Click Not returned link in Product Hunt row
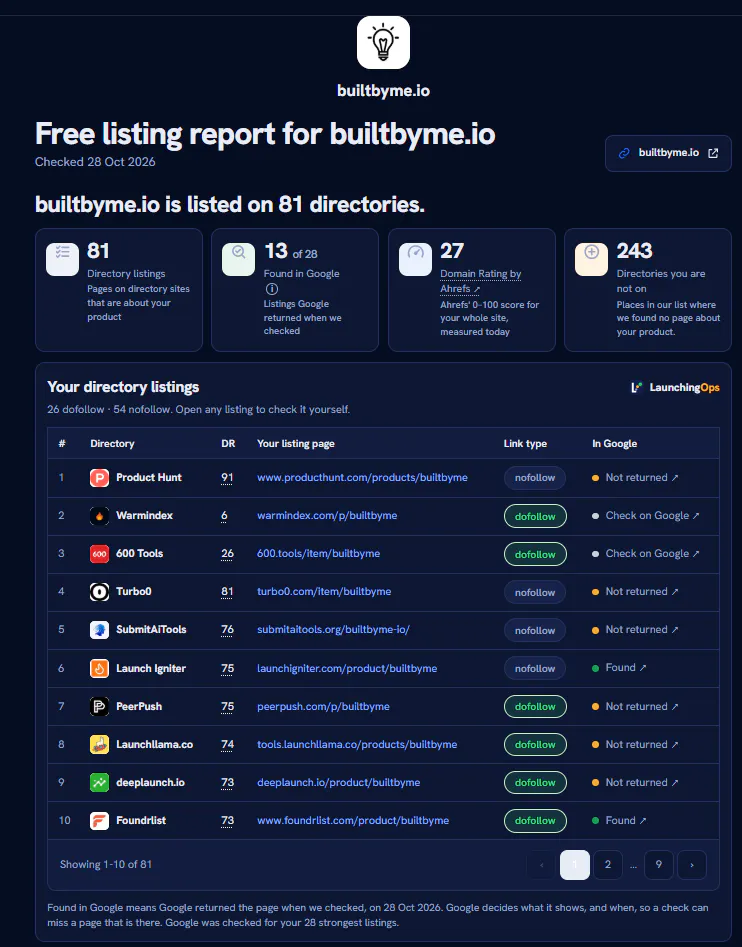This screenshot has width=742, height=947. click(x=635, y=477)
